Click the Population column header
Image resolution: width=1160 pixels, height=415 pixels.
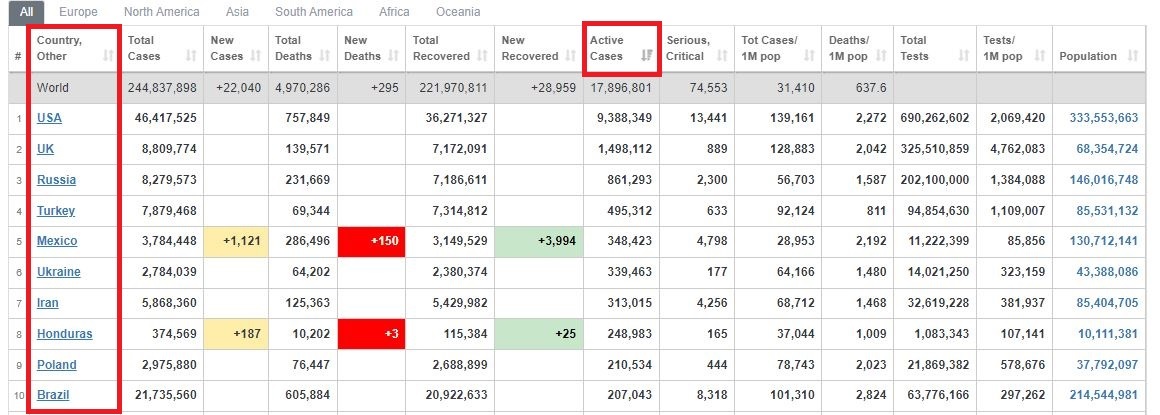coord(1099,49)
